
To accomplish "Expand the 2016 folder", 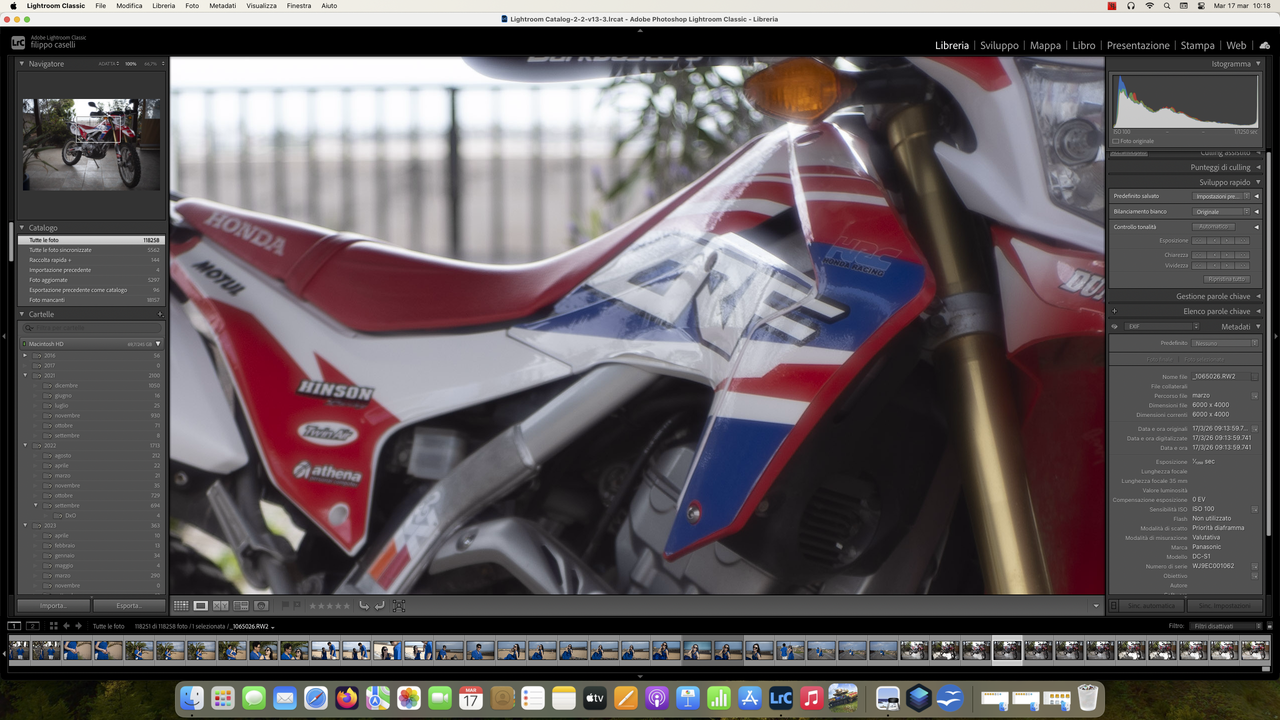I will tap(26, 355).
